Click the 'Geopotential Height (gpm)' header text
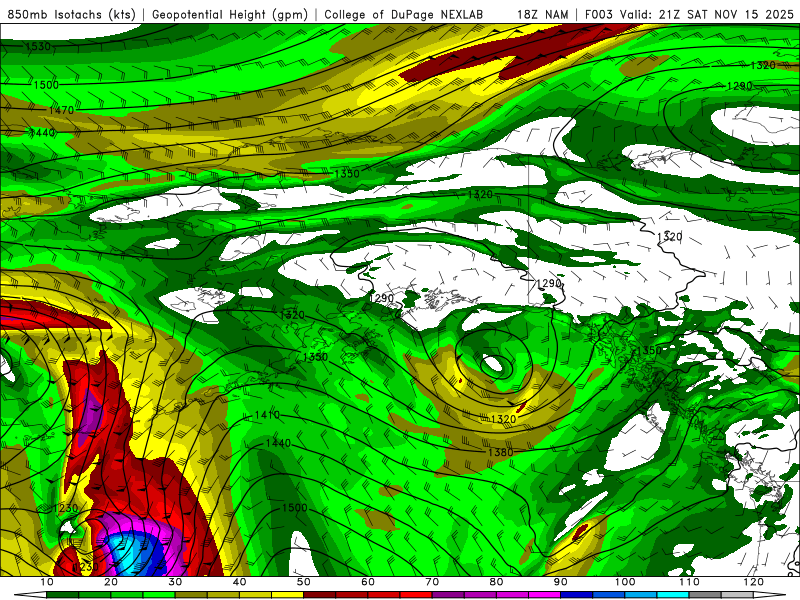The height and width of the screenshot is (600, 800). pyautogui.click(x=230, y=15)
